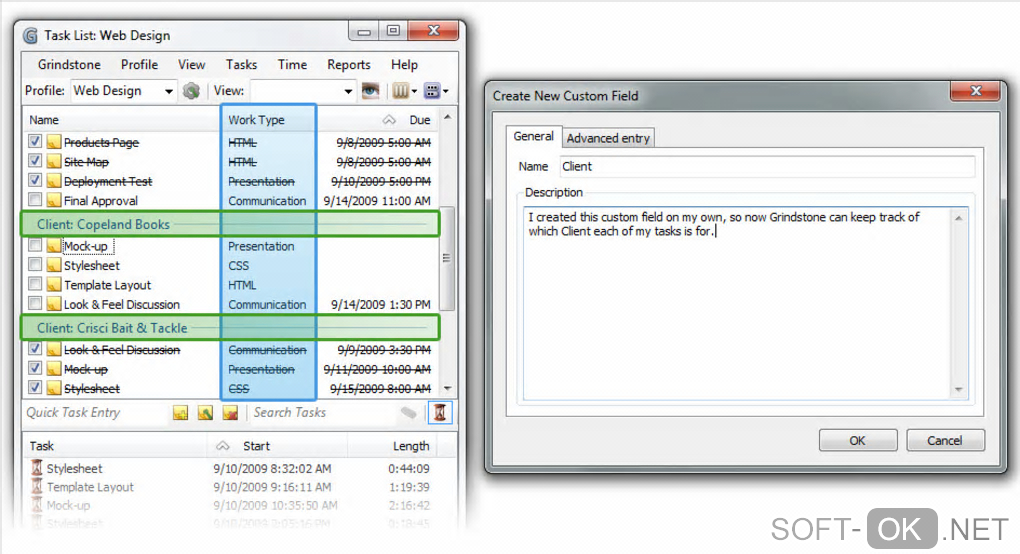The width and height of the screenshot is (1020, 554).
Task: Close the Create New Custom Field dialog
Action: (x=974, y=91)
